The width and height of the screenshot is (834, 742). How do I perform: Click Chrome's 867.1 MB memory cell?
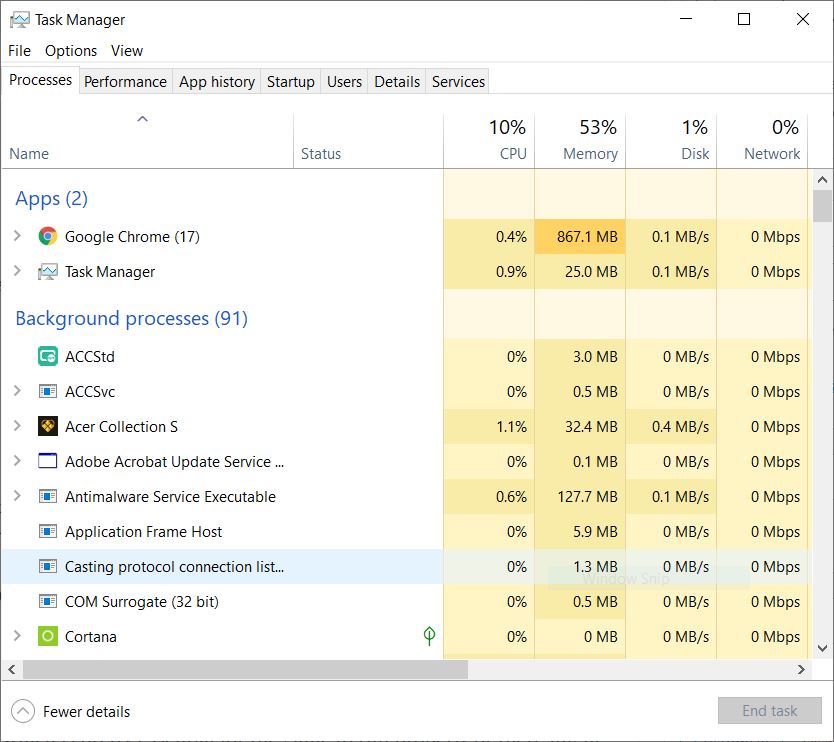pyautogui.click(x=580, y=237)
